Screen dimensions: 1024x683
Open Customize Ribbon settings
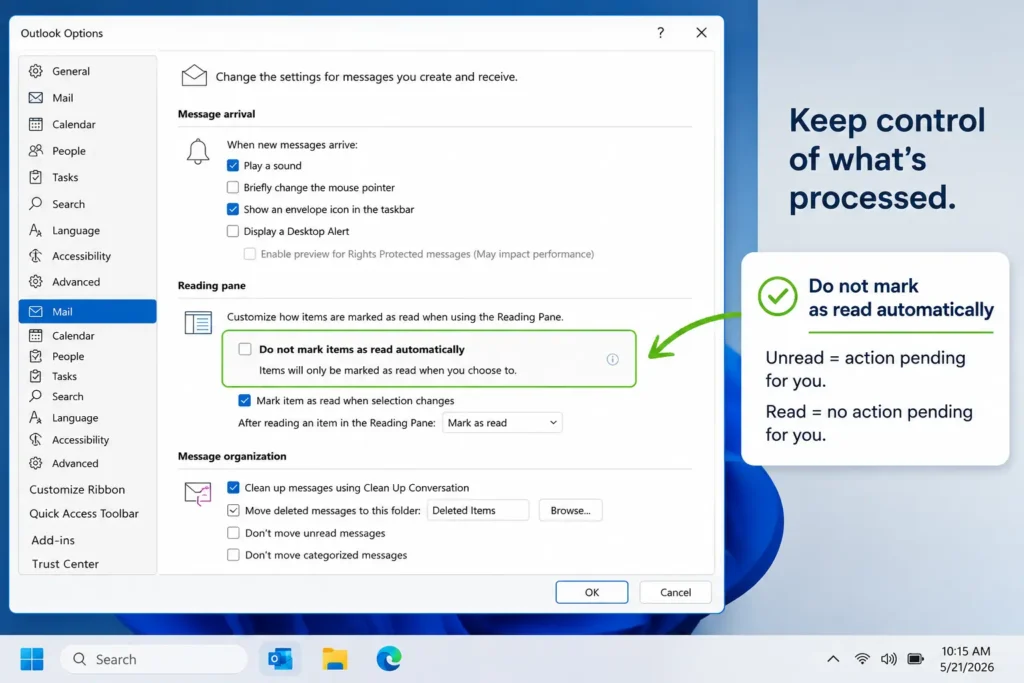[x=77, y=489]
